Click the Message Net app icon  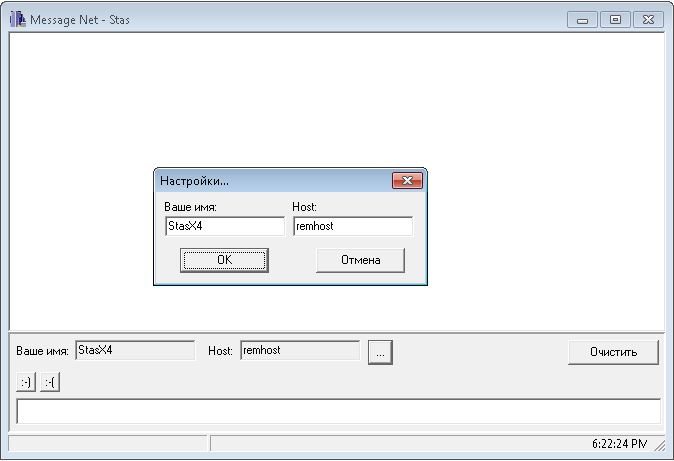tap(18, 19)
